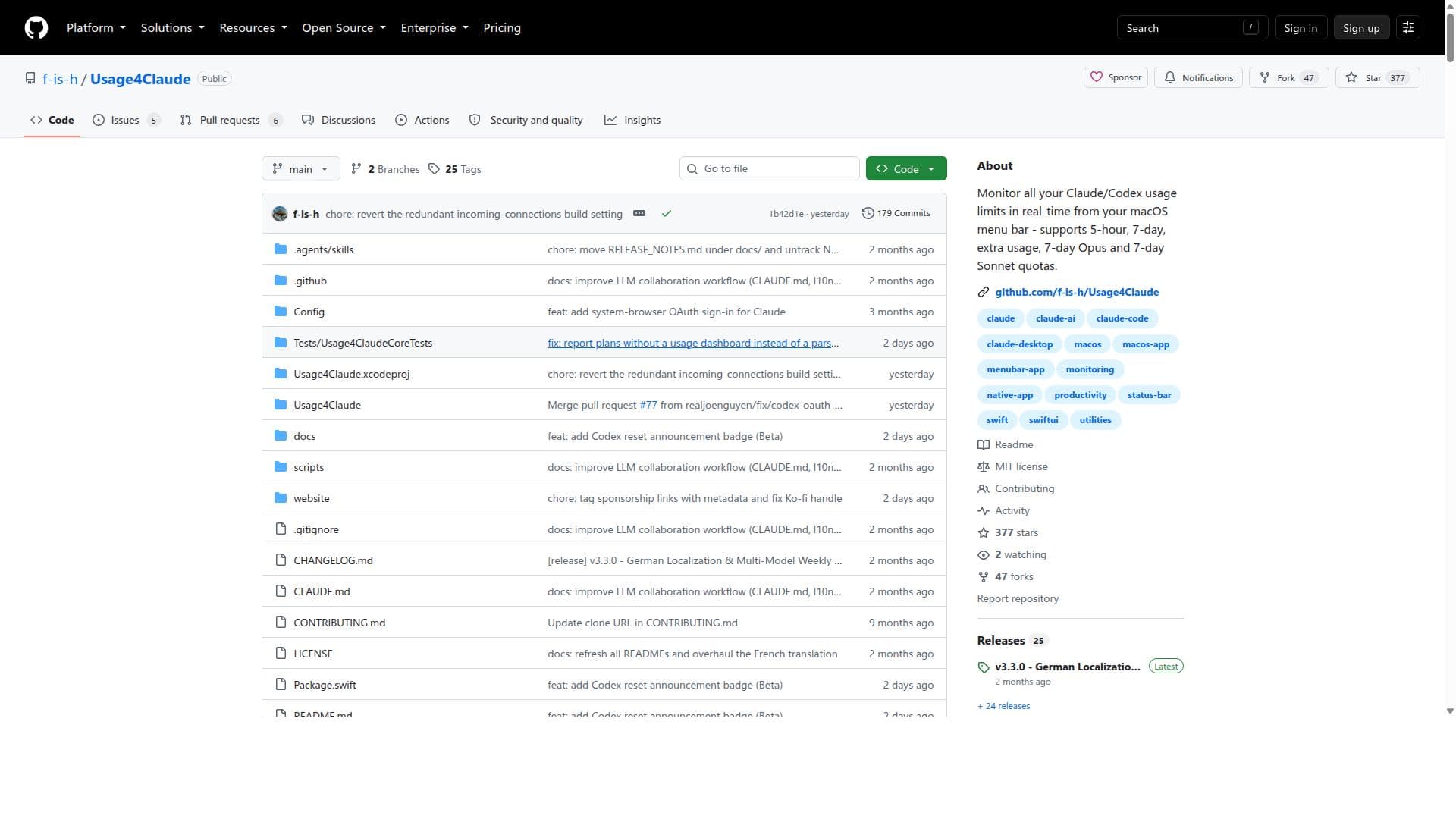Click the Sign in button
The width and height of the screenshot is (1456, 819).
coord(1301,28)
